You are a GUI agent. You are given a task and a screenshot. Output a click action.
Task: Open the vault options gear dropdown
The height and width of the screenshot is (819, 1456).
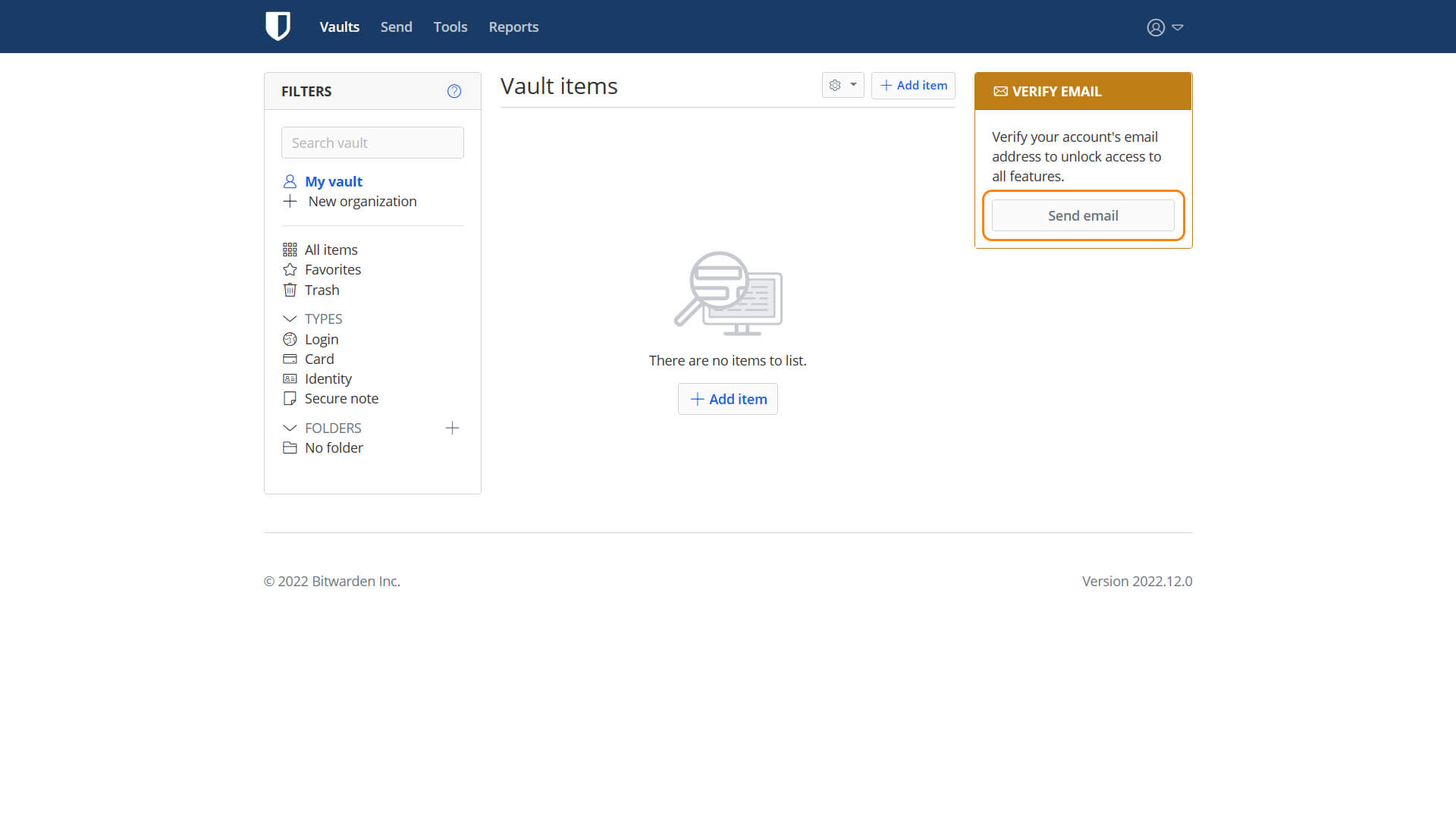(x=843, y=86)
